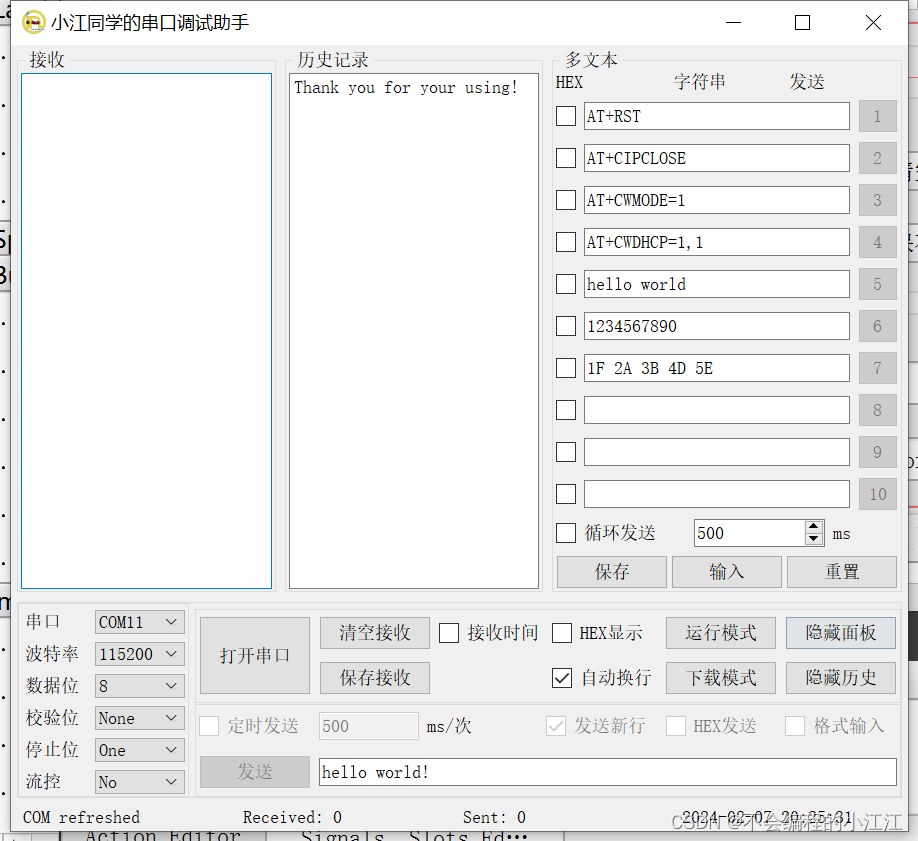Tick the HEX checkbox for AT+RST row

click(x=566, y=116)
